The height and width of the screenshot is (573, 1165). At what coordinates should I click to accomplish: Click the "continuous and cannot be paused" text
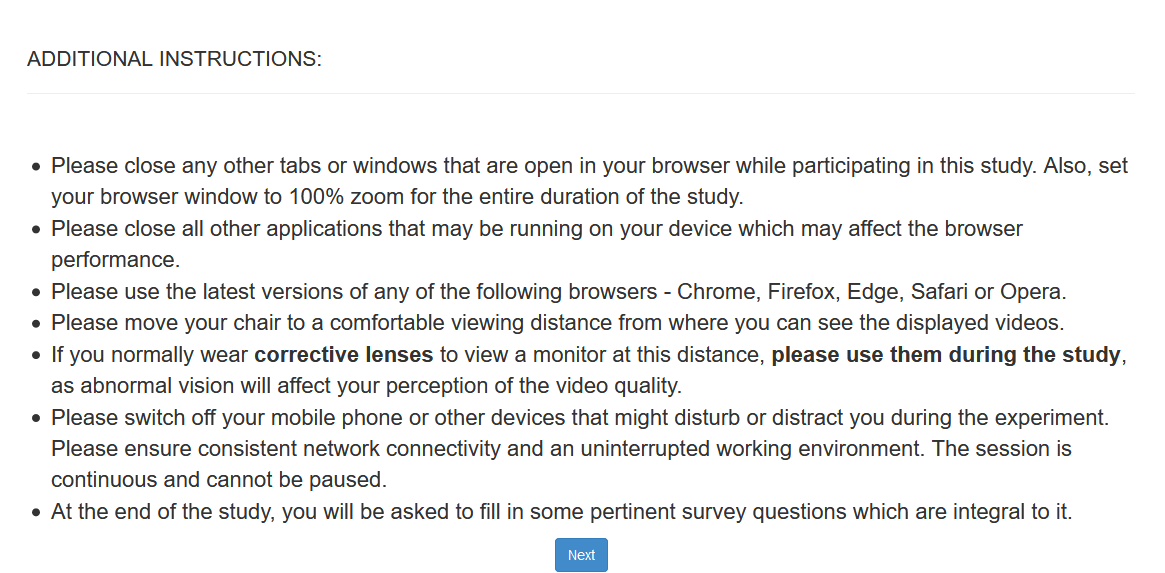pyautogui.click(x=218, y=480)
